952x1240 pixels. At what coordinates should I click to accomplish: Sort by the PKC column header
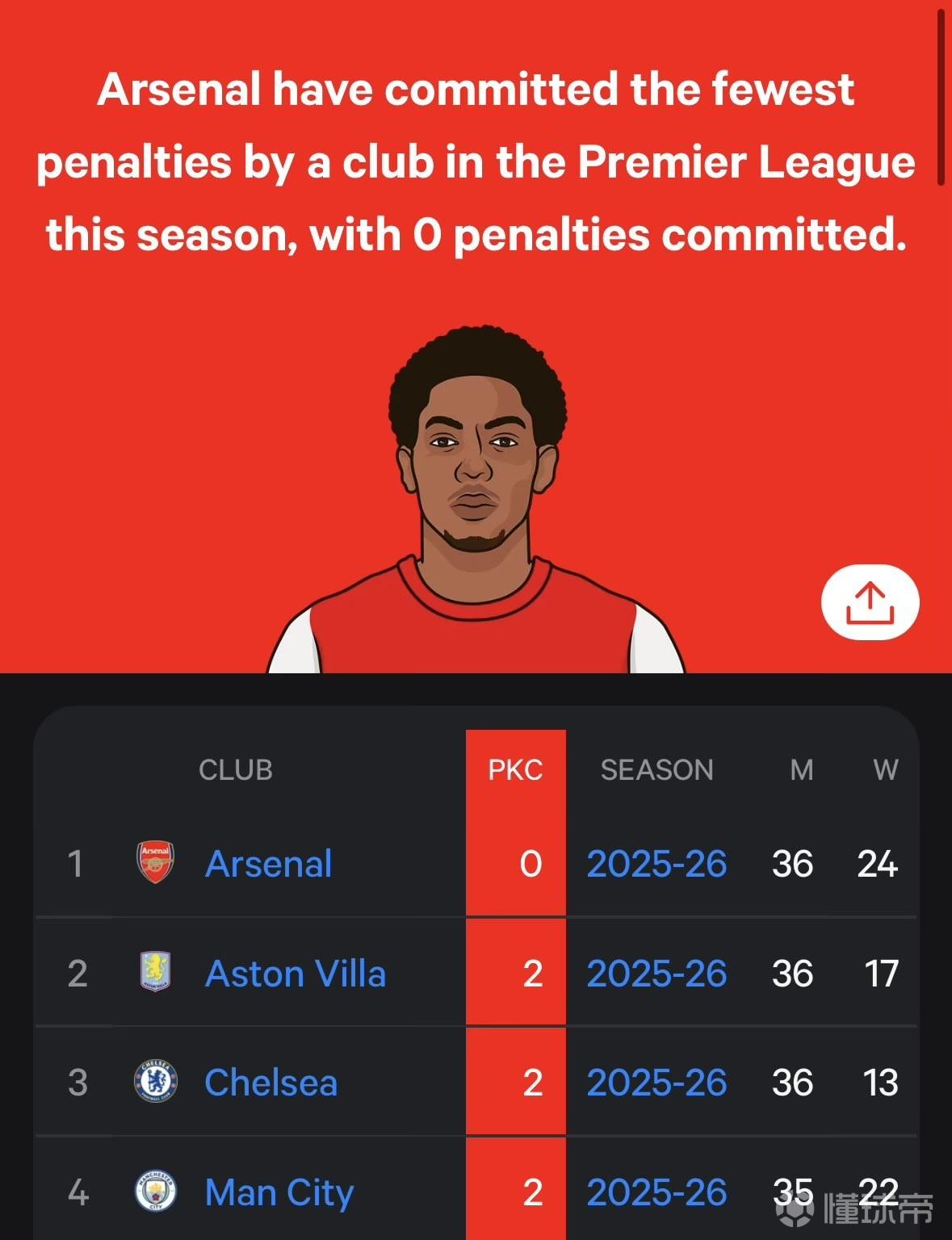515,769
